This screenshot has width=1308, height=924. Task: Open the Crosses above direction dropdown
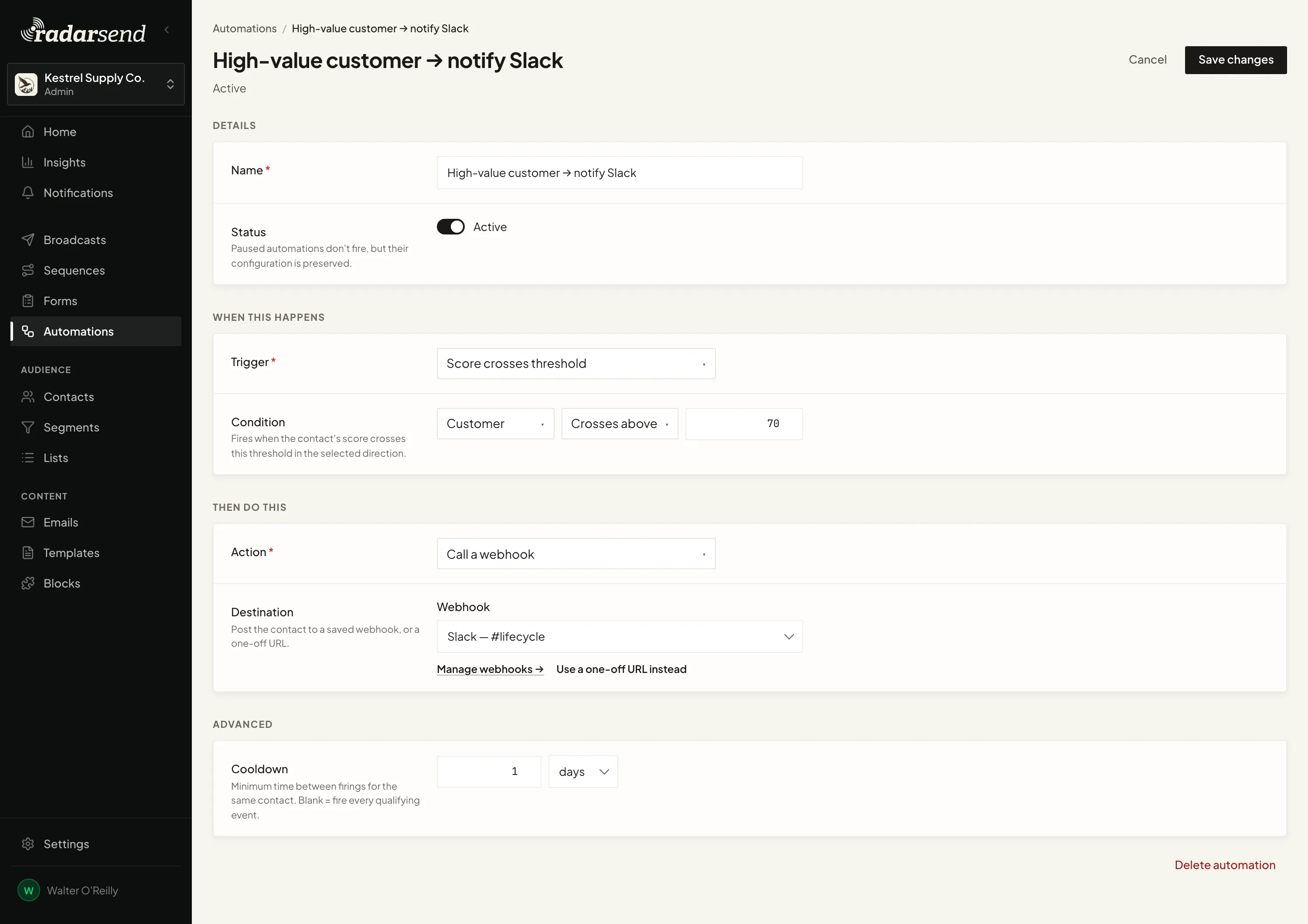[x=620, y=424]
